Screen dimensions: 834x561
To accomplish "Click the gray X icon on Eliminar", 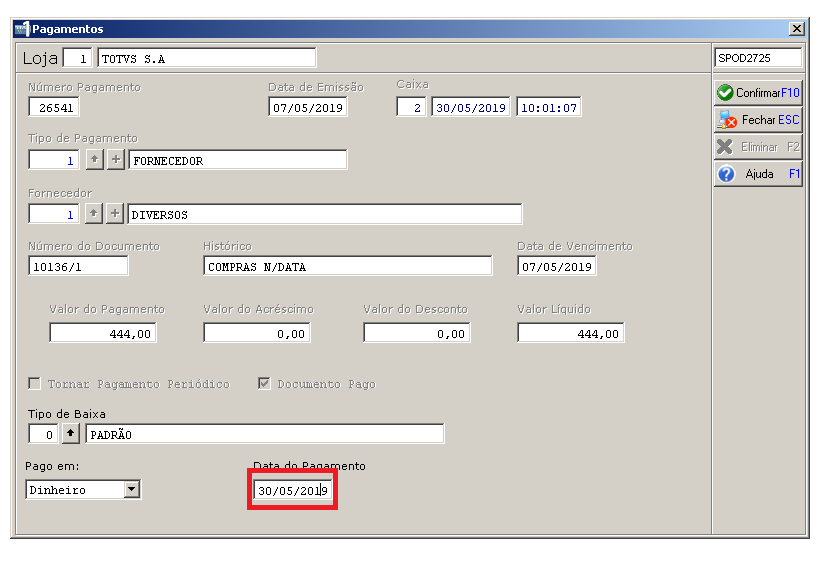I will coord(724,147).
